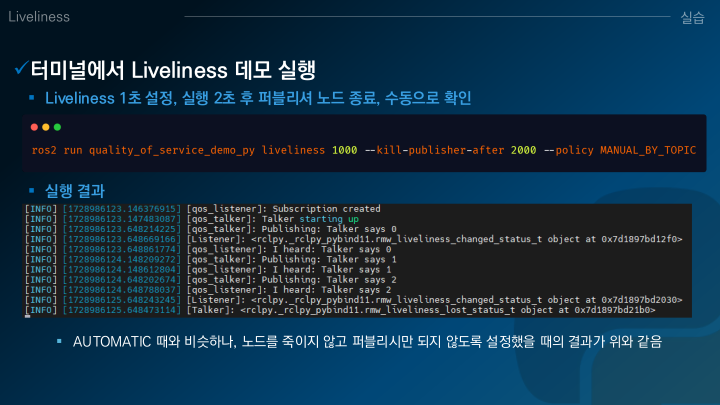Click the value '1000' in the command

344,150
